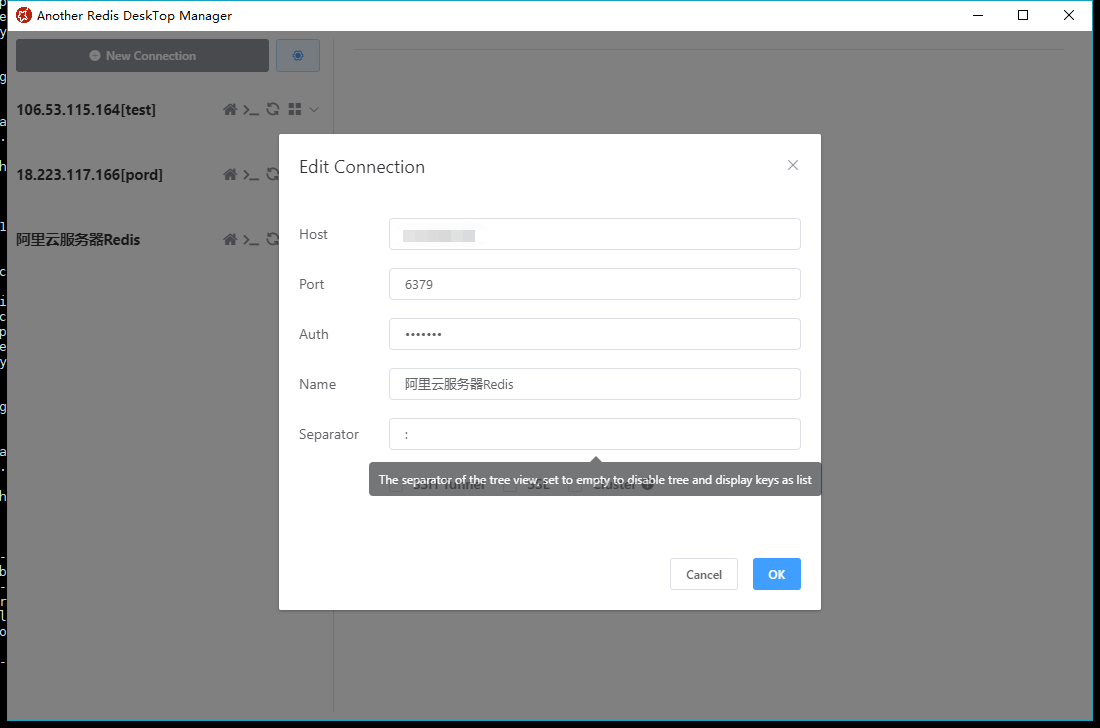Focus the Host input field

(x=595, y=234)
